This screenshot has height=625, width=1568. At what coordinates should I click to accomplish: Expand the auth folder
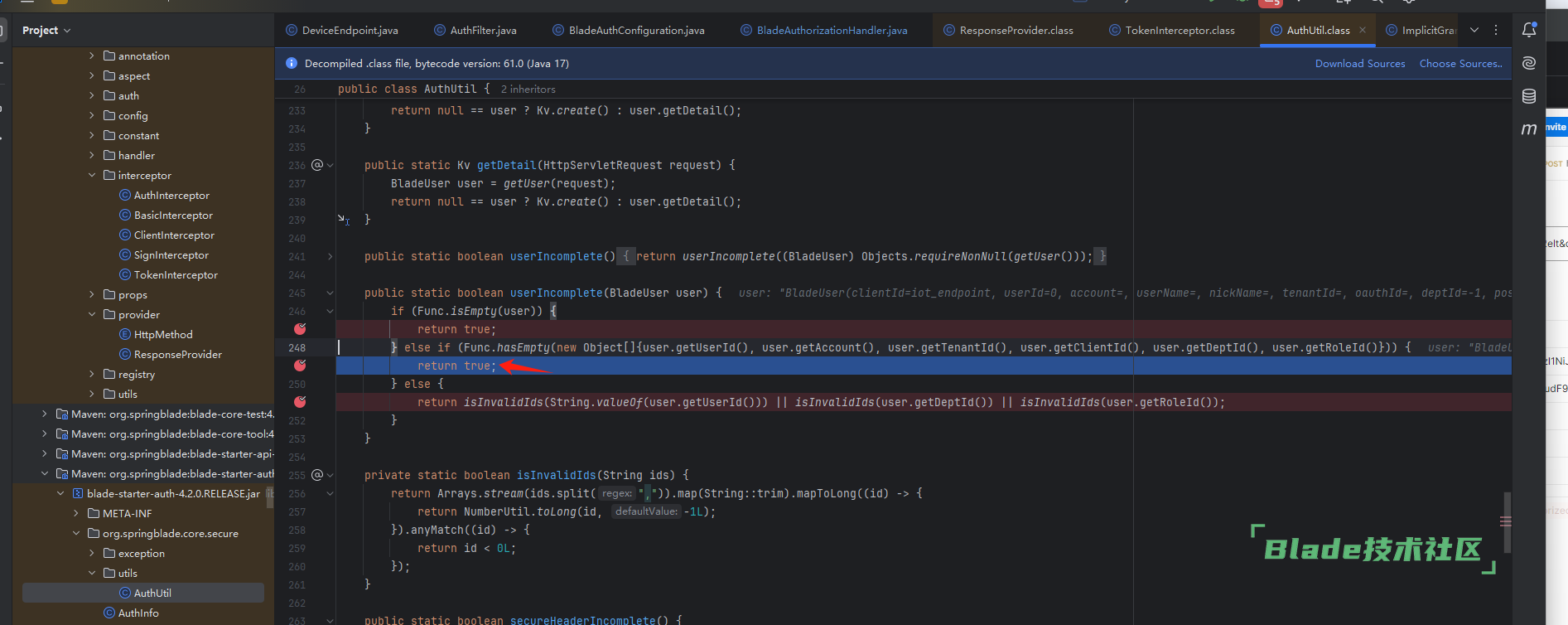click(x=92, y=95)
